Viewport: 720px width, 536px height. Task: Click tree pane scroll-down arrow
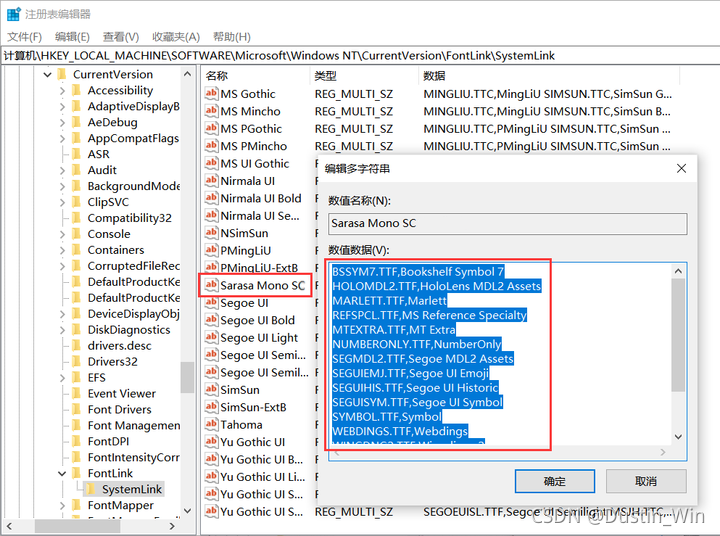[x=187, y=510]
